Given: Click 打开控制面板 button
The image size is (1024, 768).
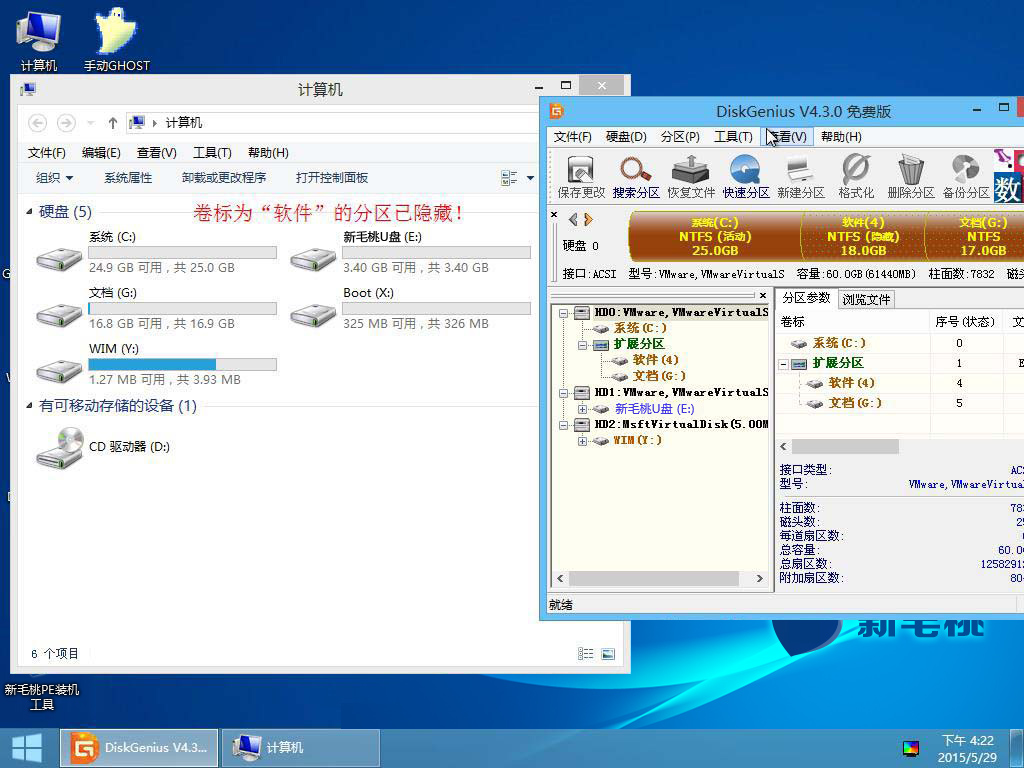Looking at the screenshot, I should tap(332, 178).
